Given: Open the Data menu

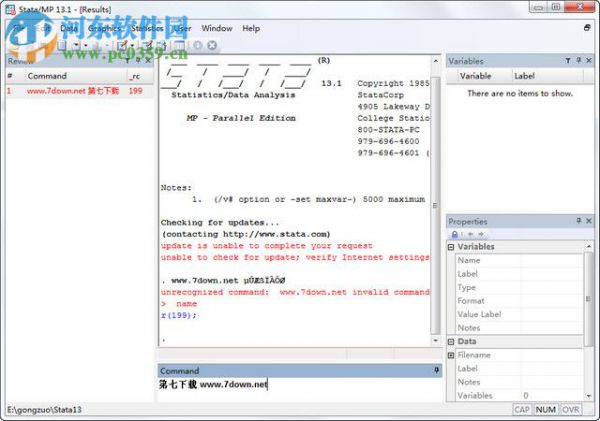Looking at the screenshot, I should pos(69,28).
